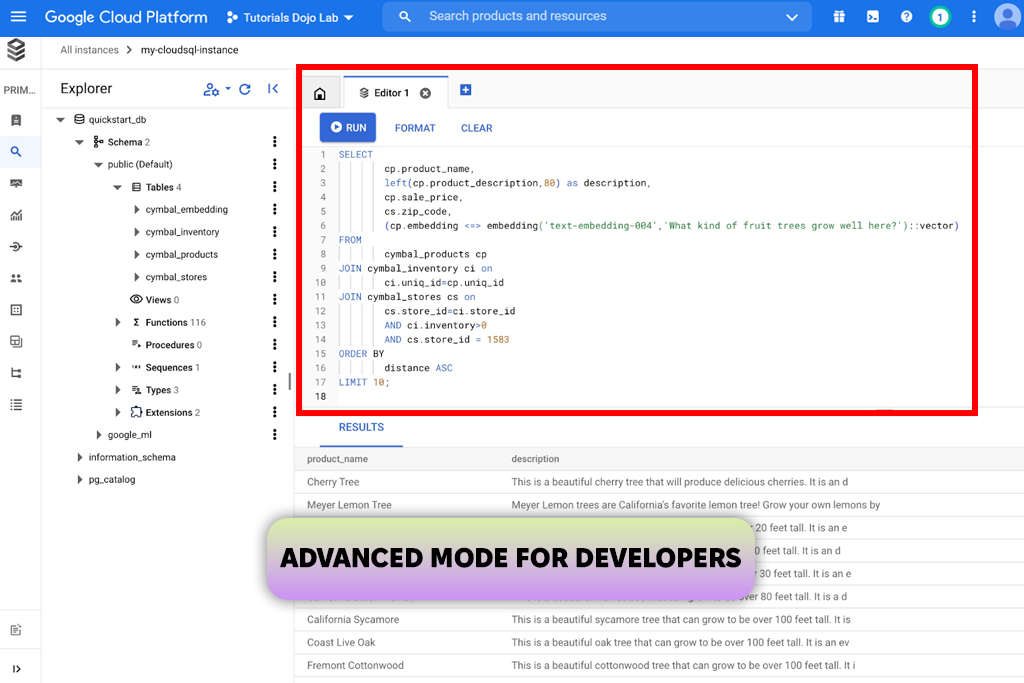Click the All instances breadcrumb link
This screenshot has height=683, width=1024.
pos(89,50)
